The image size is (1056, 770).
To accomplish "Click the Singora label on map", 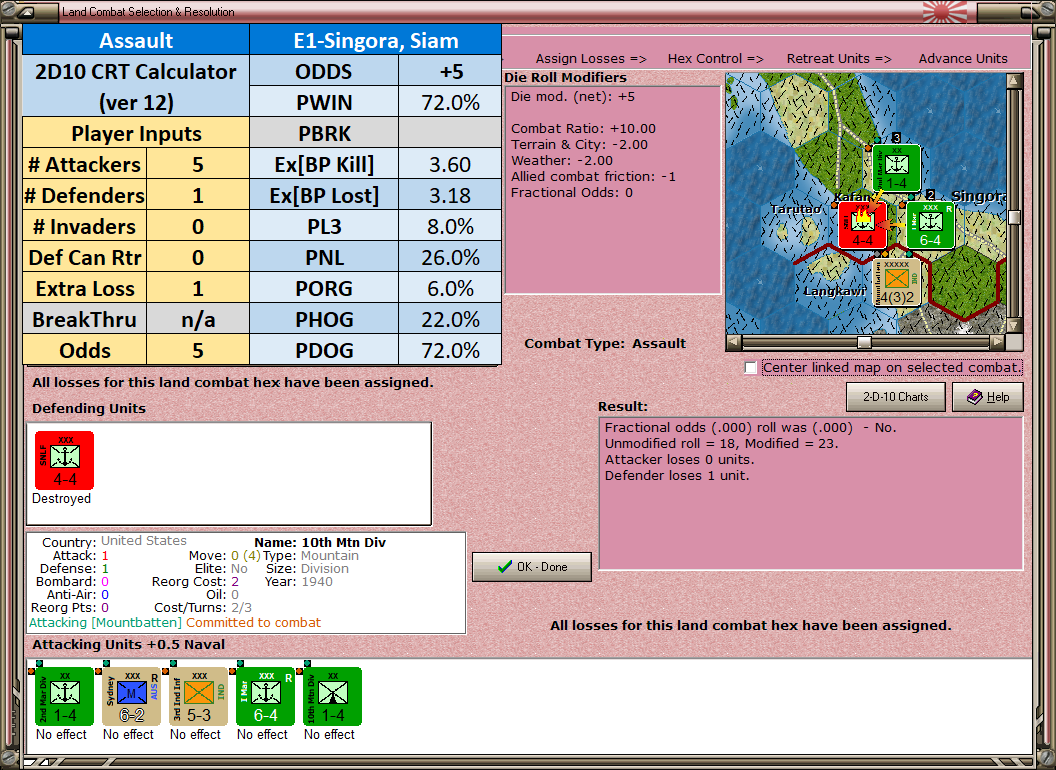I will coord(979,196).
